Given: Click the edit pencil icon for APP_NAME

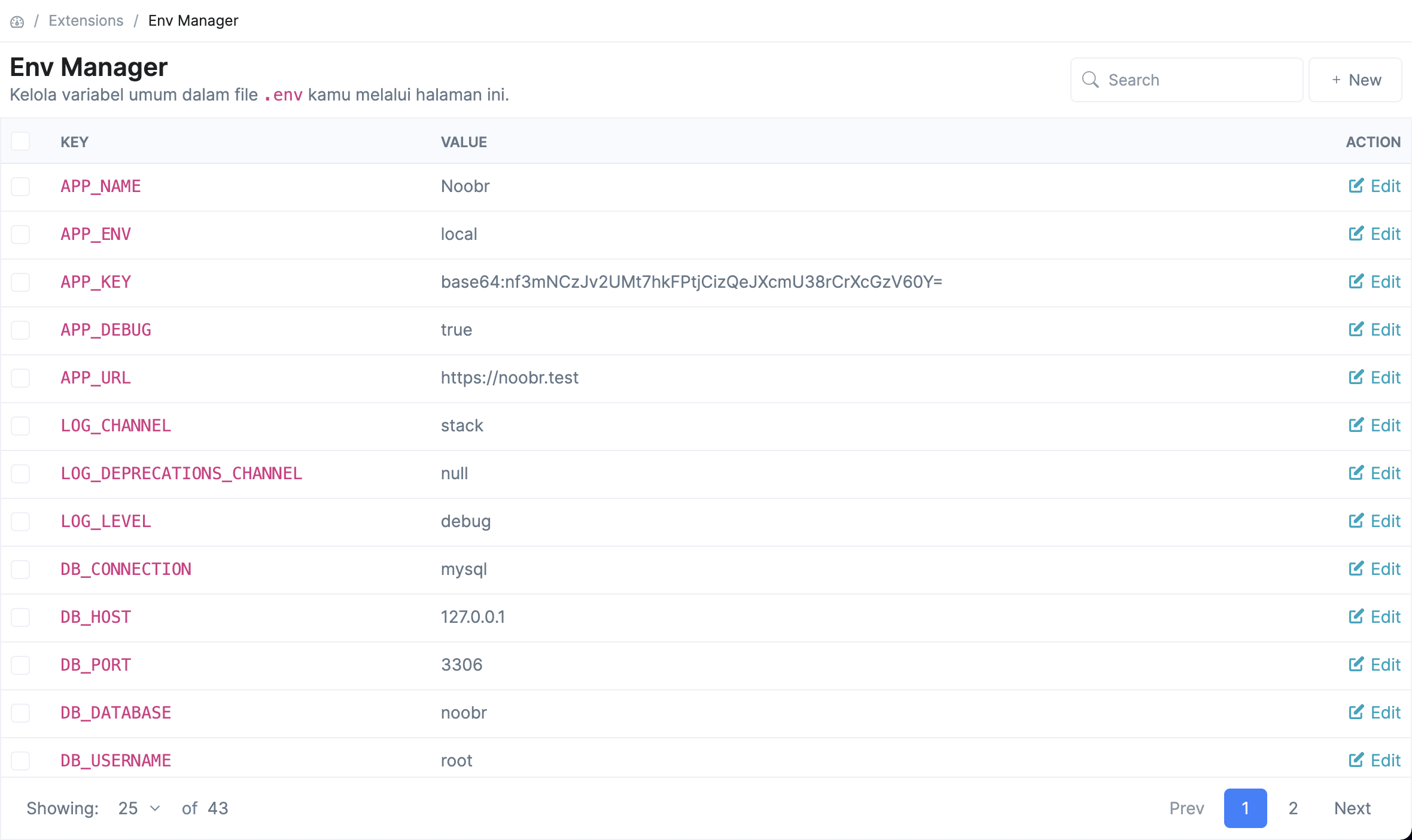Looking at the screenshot, I should [1356, 186].
